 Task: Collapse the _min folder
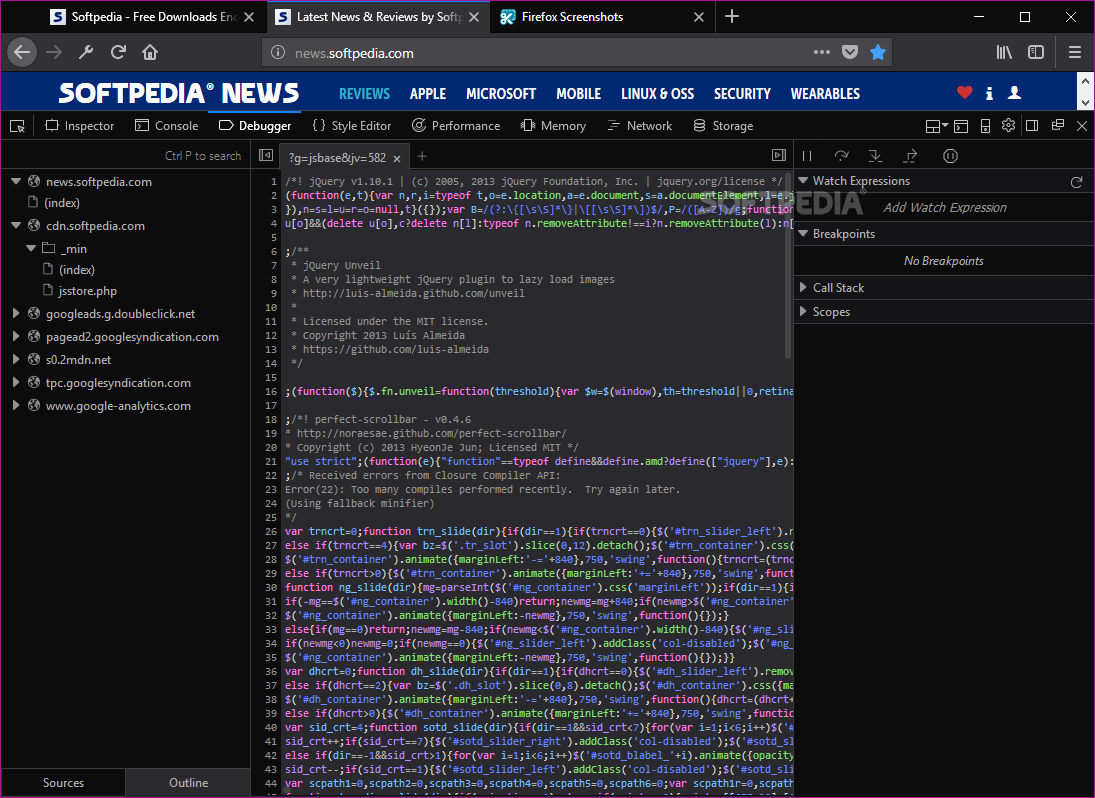coord(31,248)
